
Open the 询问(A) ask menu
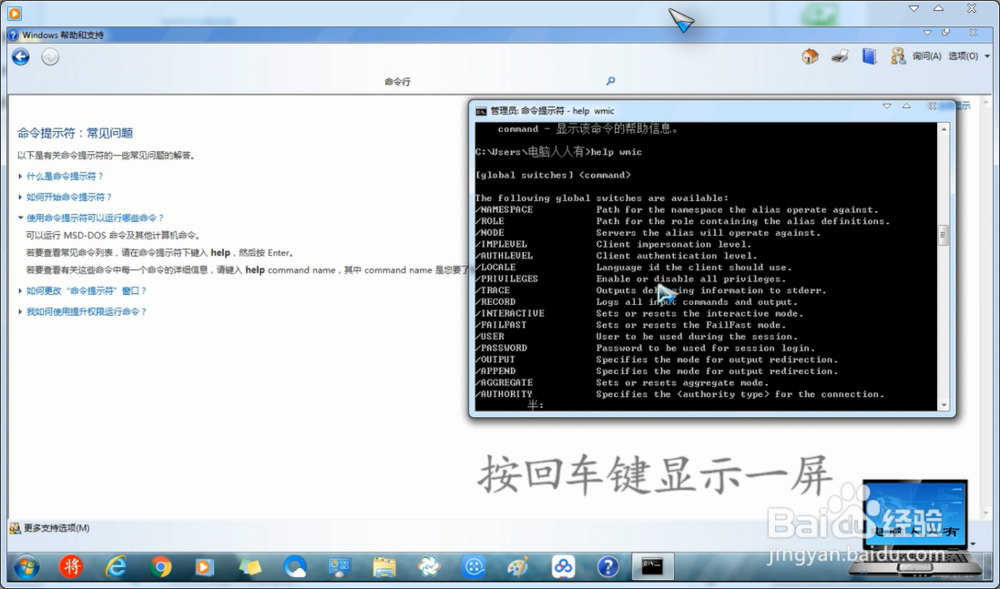tap(927, 56)
